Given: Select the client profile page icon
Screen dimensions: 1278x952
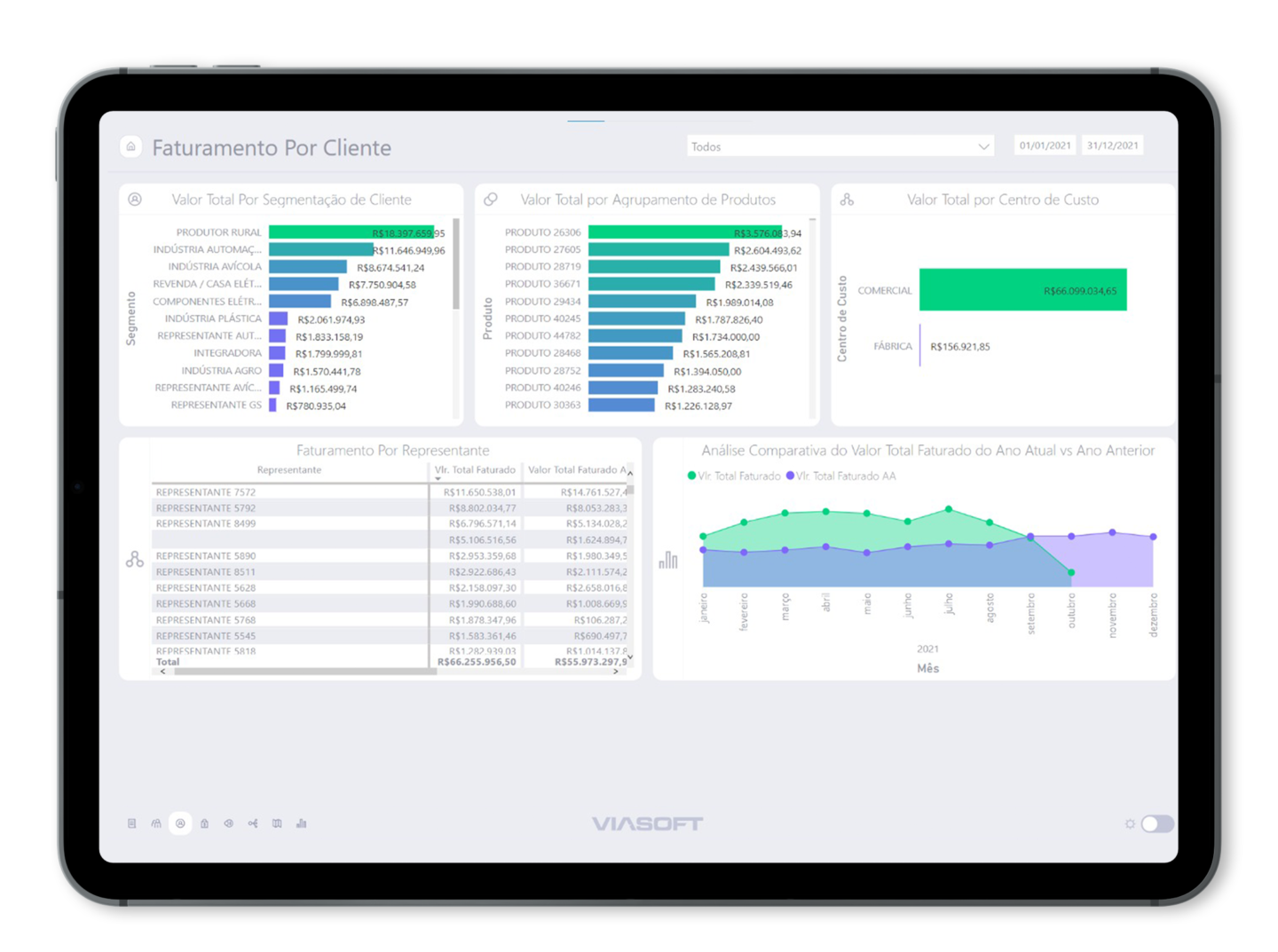Looking at the screenshot, I should 180,823.
